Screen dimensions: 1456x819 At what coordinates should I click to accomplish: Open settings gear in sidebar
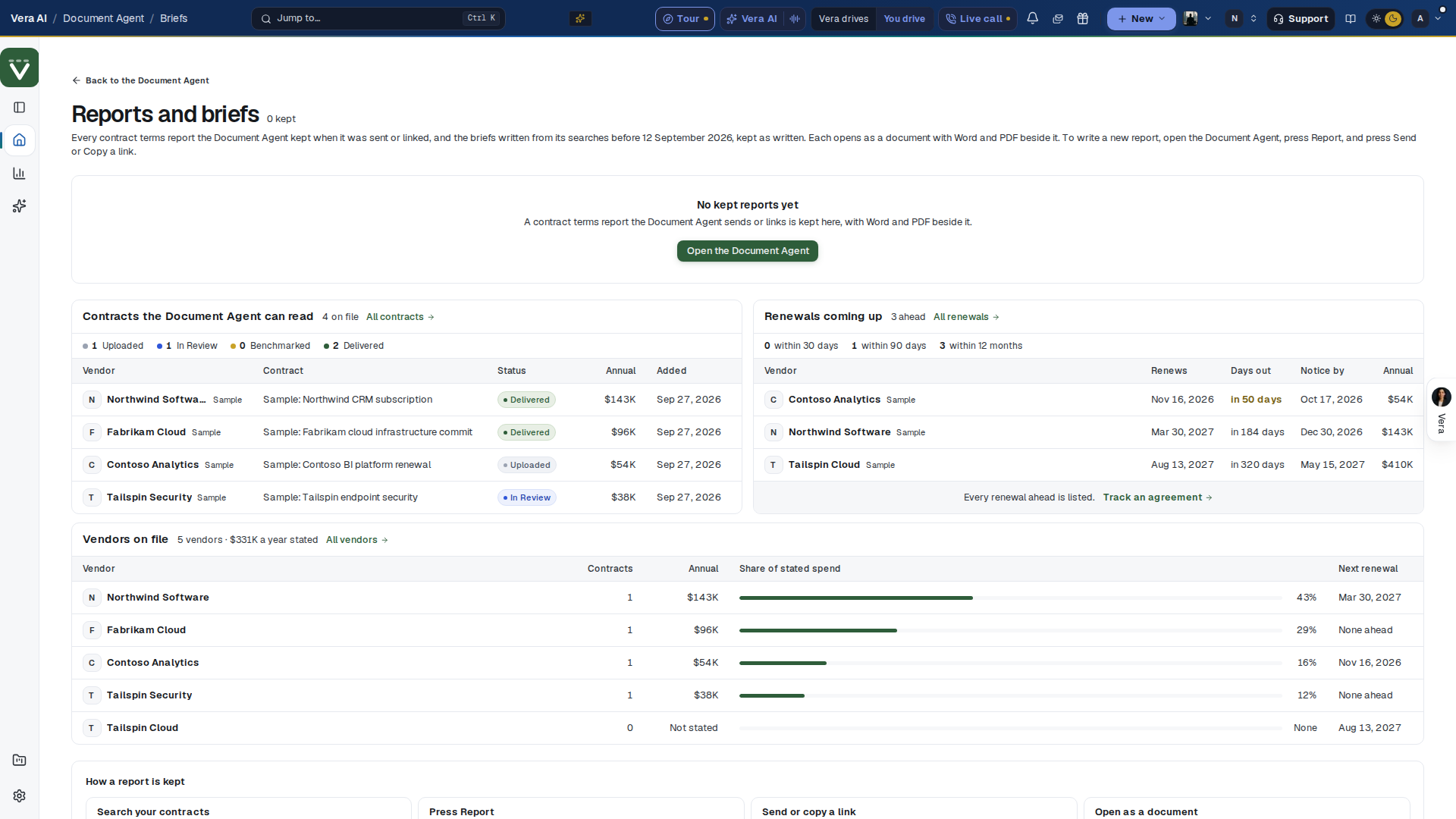click(x=20, y=795)
